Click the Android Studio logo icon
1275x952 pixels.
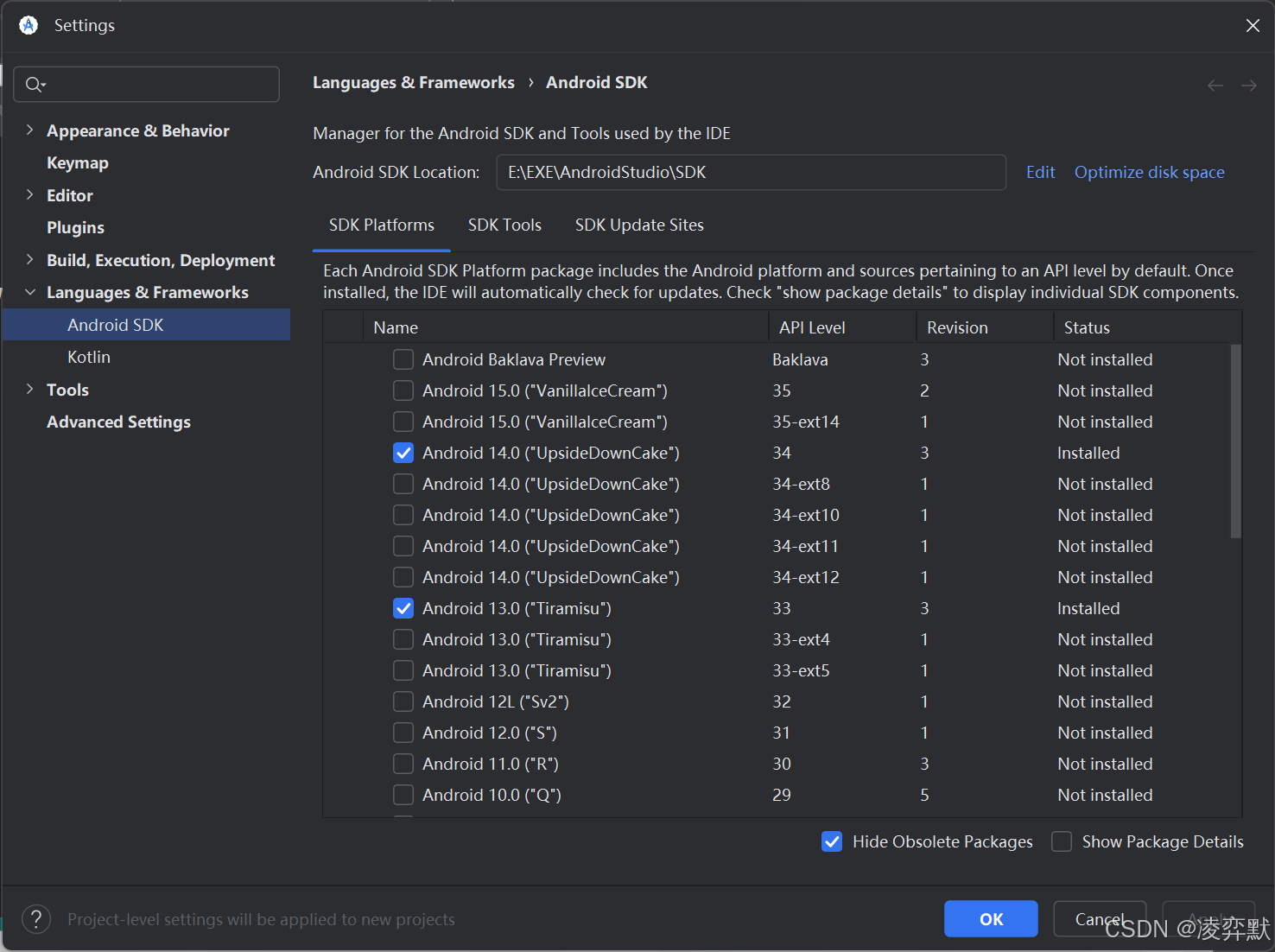coord(29,25)
